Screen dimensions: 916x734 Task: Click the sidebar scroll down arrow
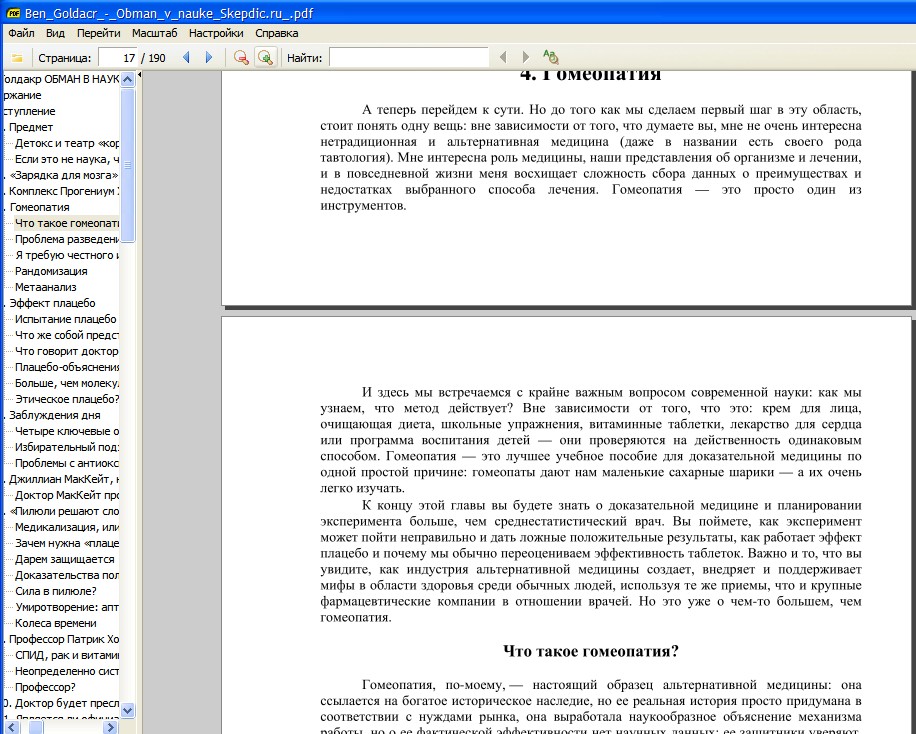tap(127, 710)
